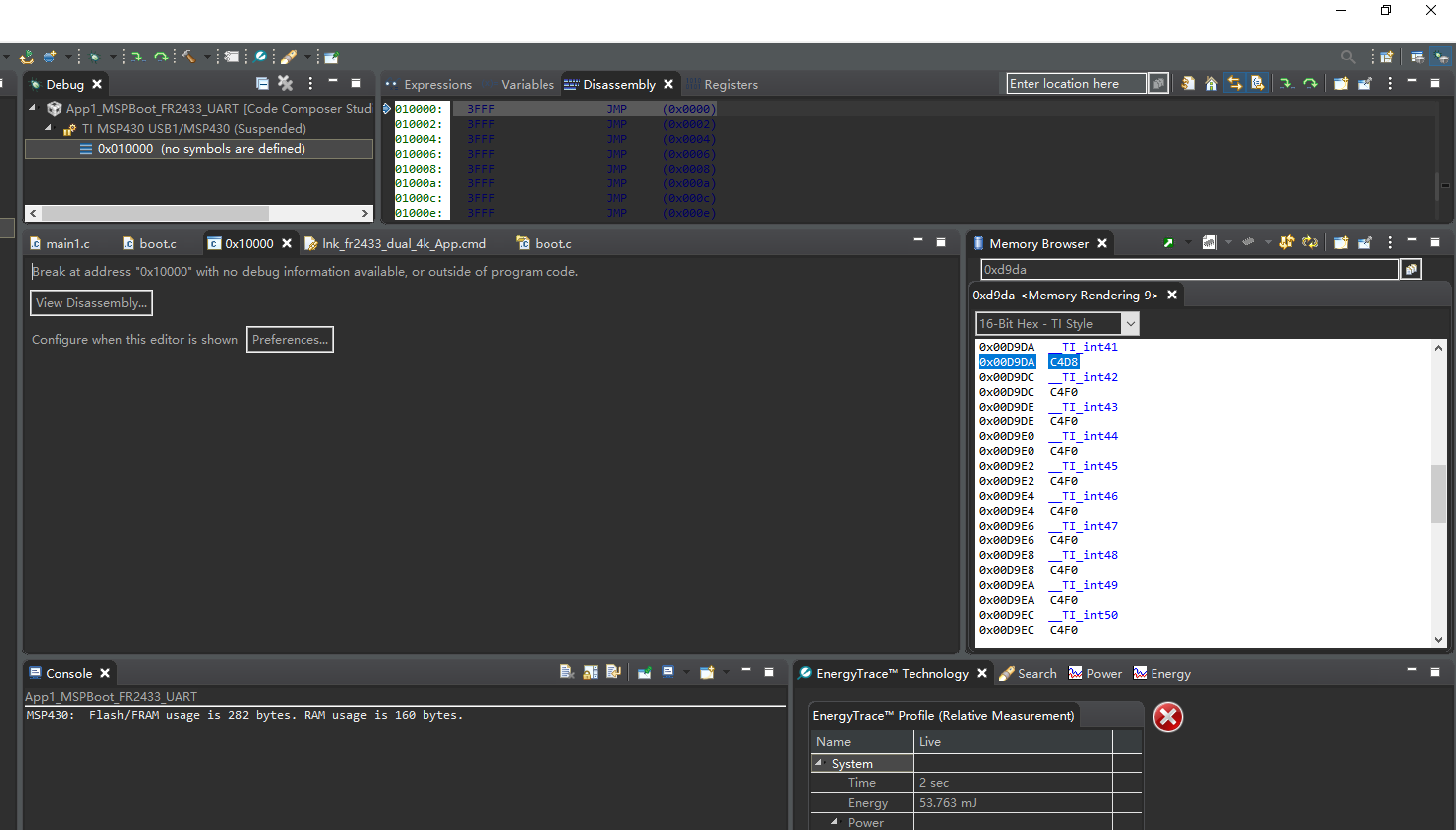The width and height of the screenshot is (1456, 830).
Task: Click assembly Step Into icon in Disassembly view
Action: click(x=1286, y=84)
